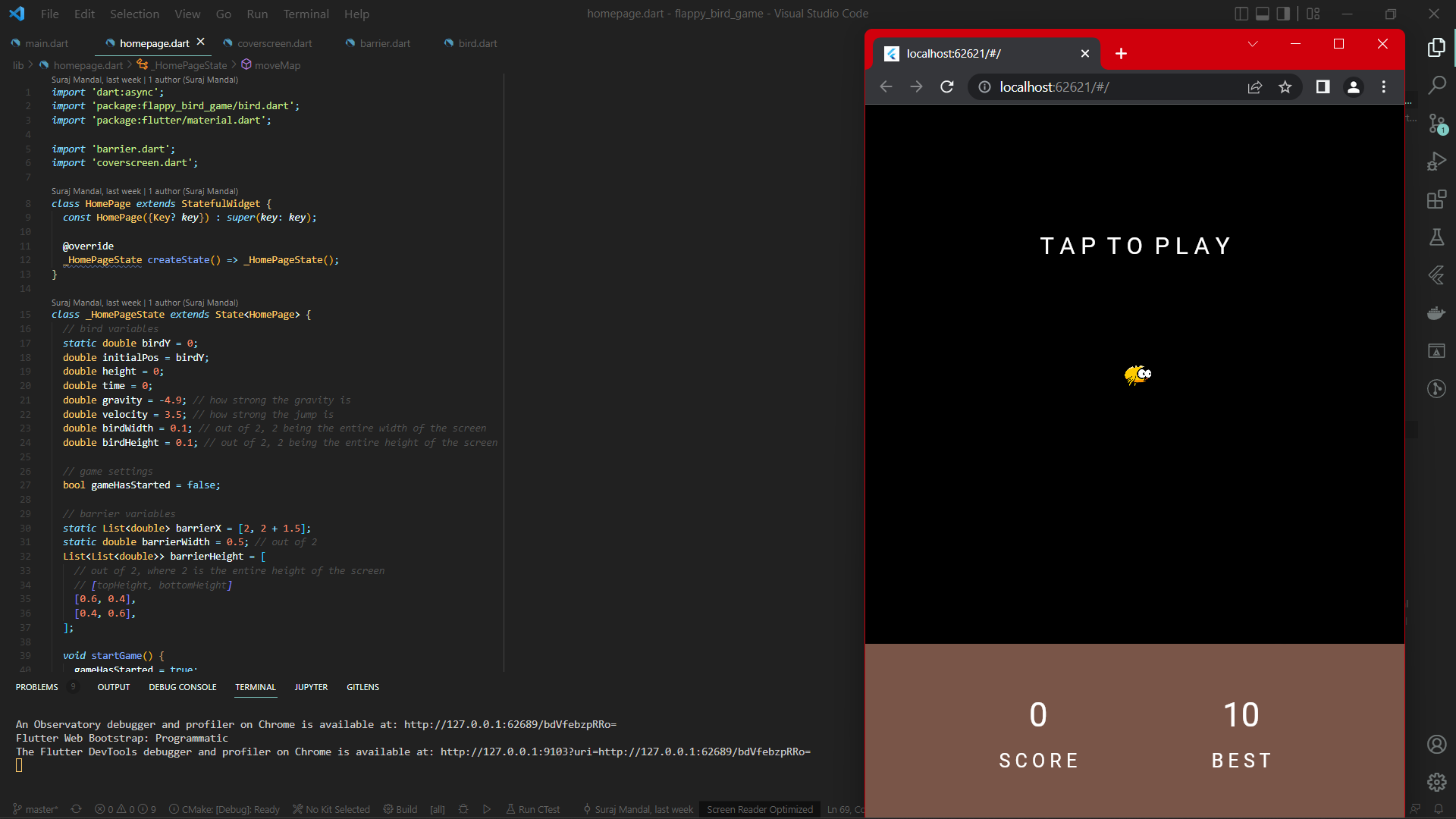
Task: Expand the _HomePageState breadcrumb dropdown
Action: 188,65
